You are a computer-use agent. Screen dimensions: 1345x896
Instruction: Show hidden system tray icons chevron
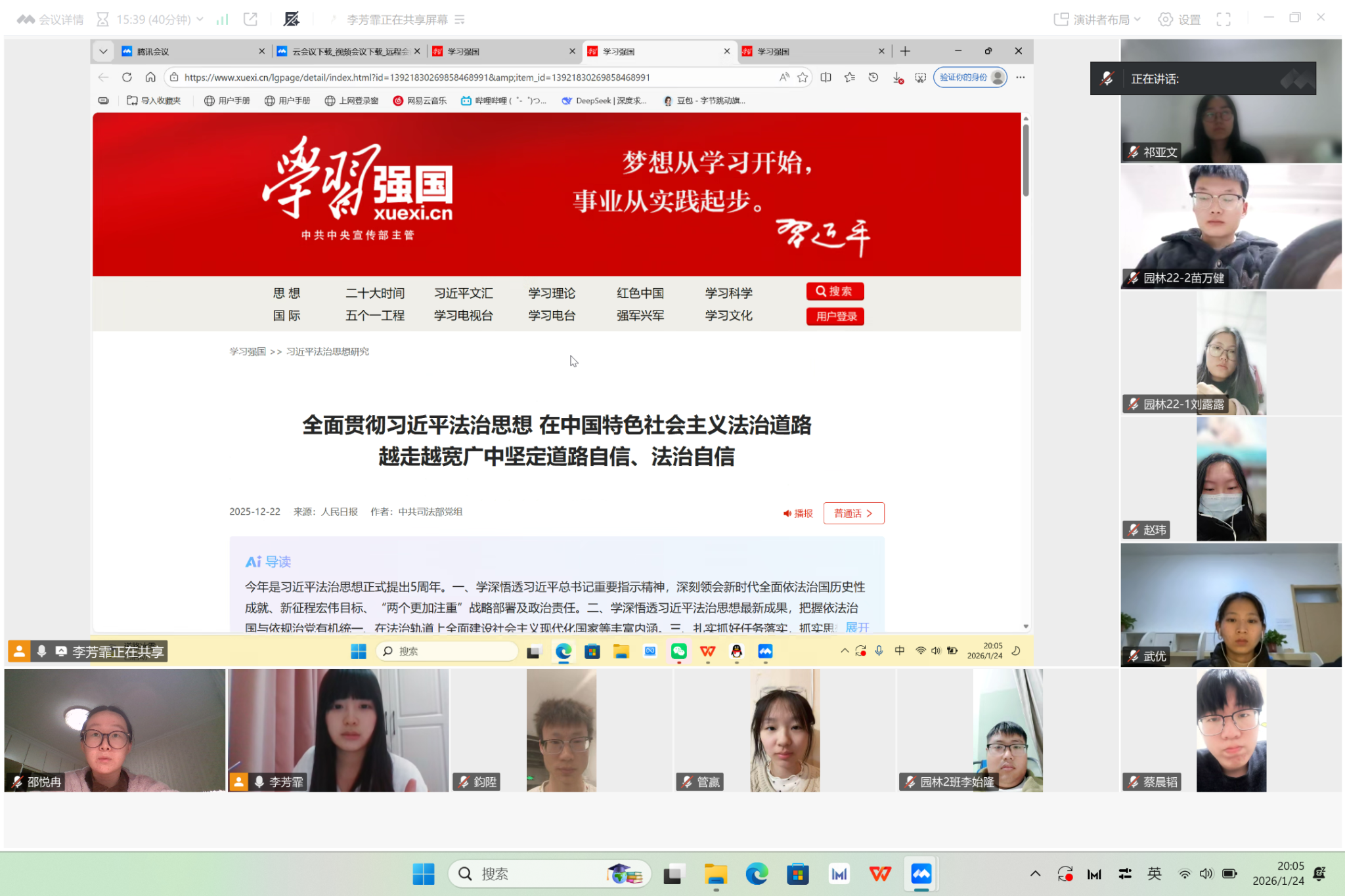[x=1035, y=874]
